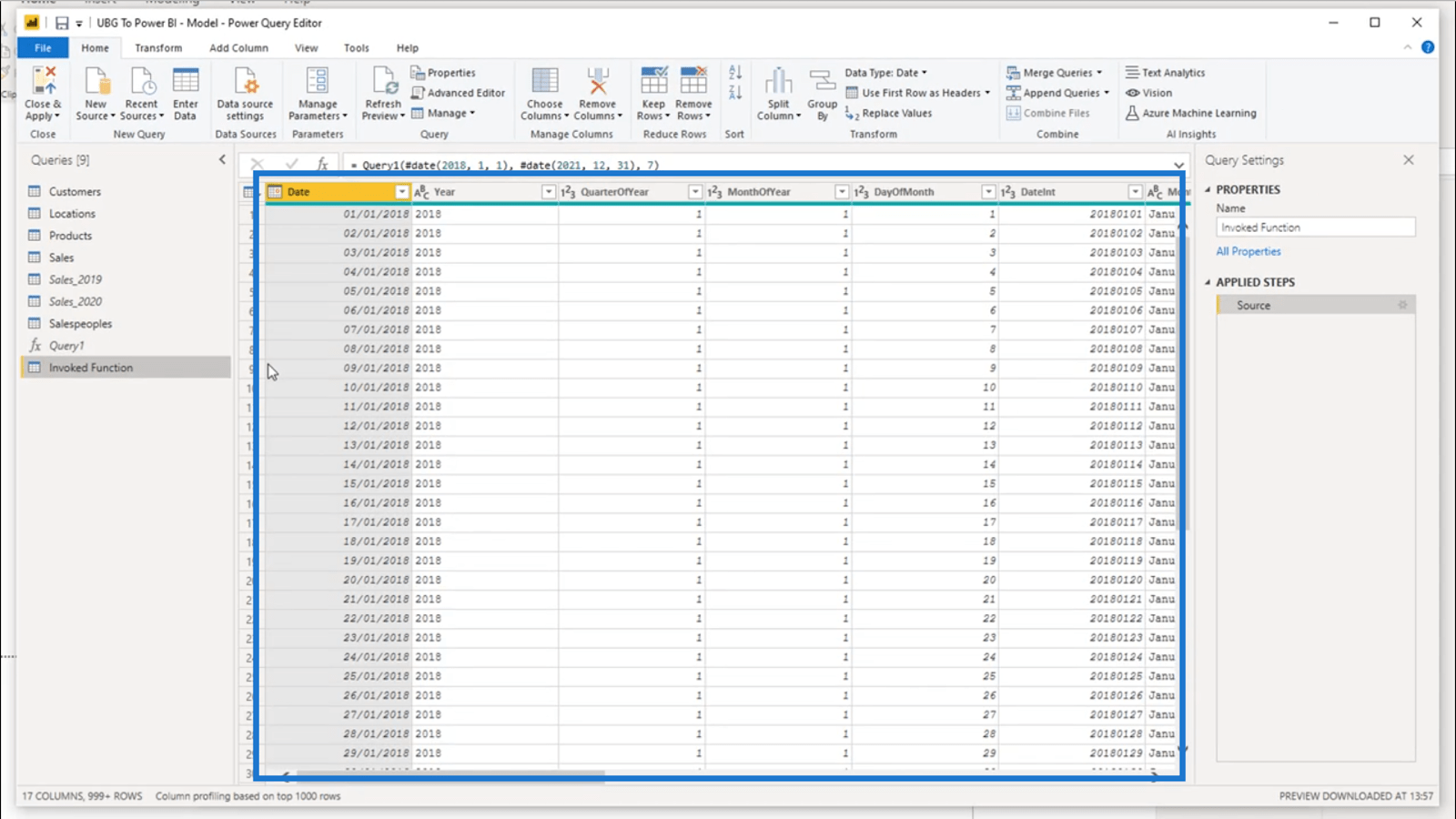Screen dimensions: 1456x819
Task: Open the Manage dropdown in Query group
Action: coord(444,114)
